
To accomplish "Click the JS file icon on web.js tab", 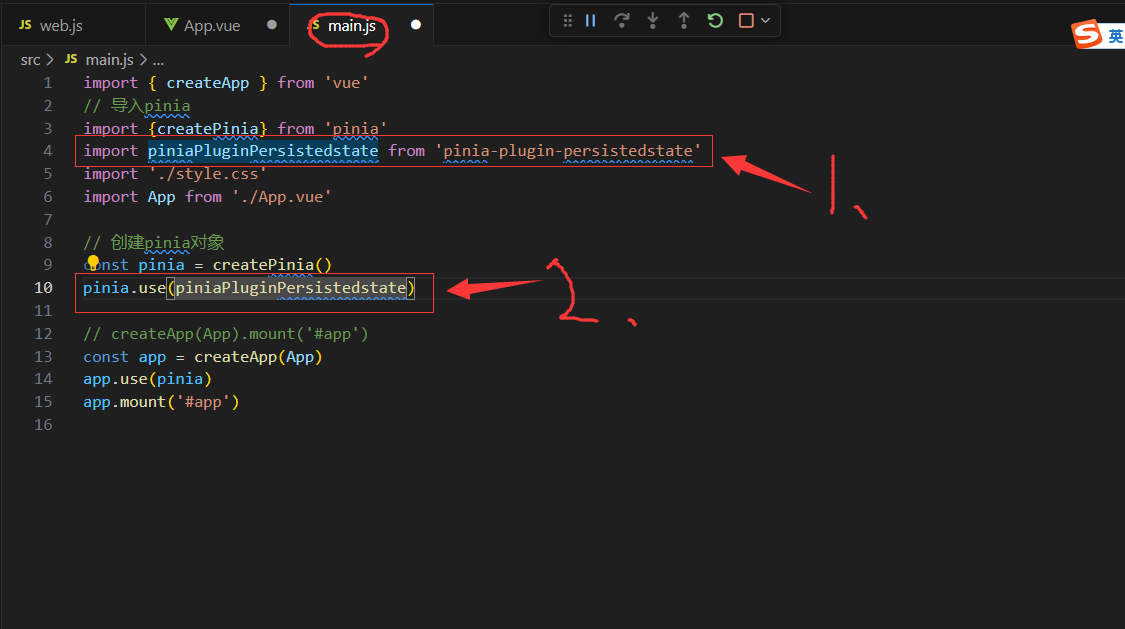I will click(25, 25).
